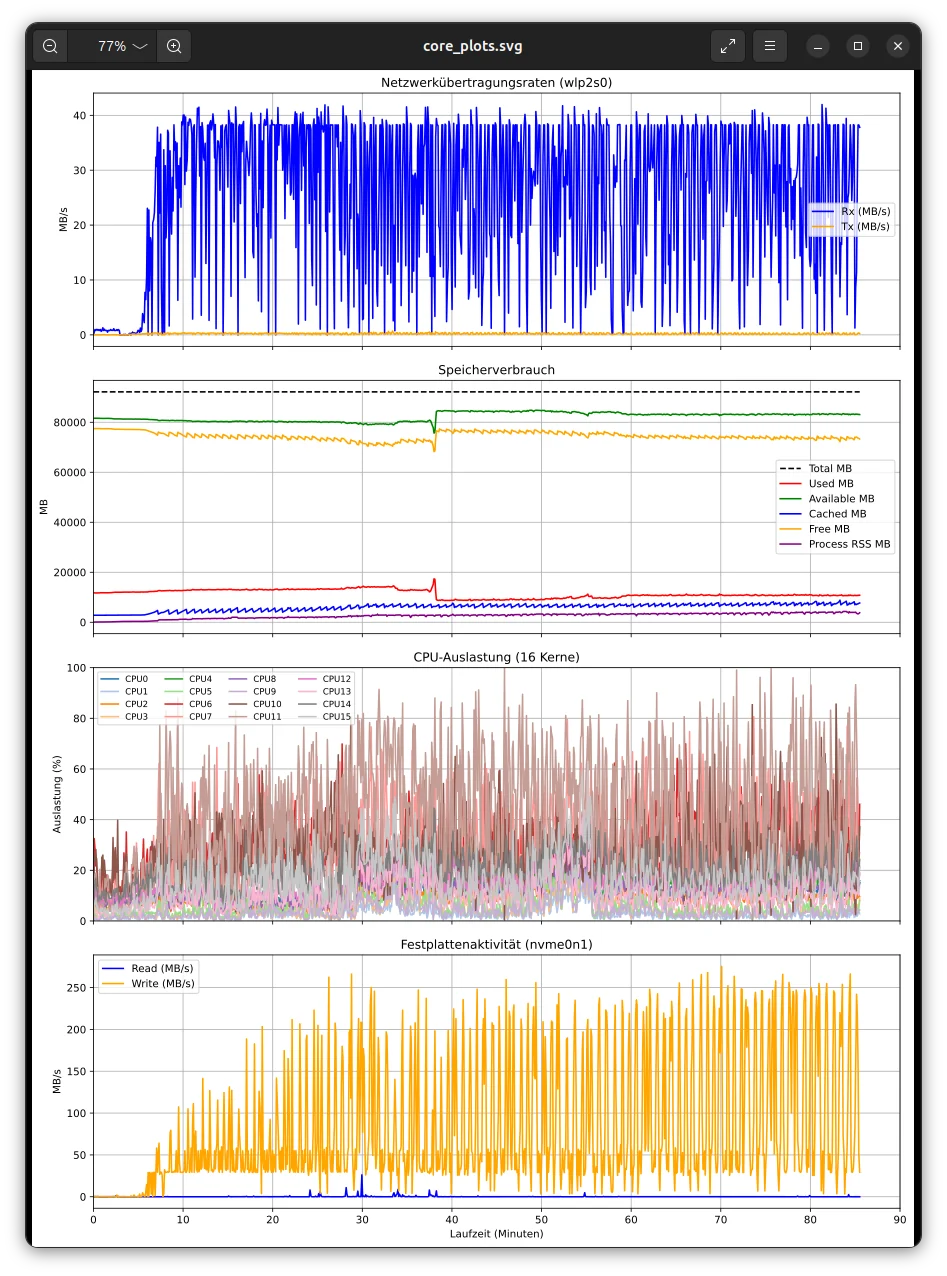Click the CPU12 legend entry

click(324, 679)
